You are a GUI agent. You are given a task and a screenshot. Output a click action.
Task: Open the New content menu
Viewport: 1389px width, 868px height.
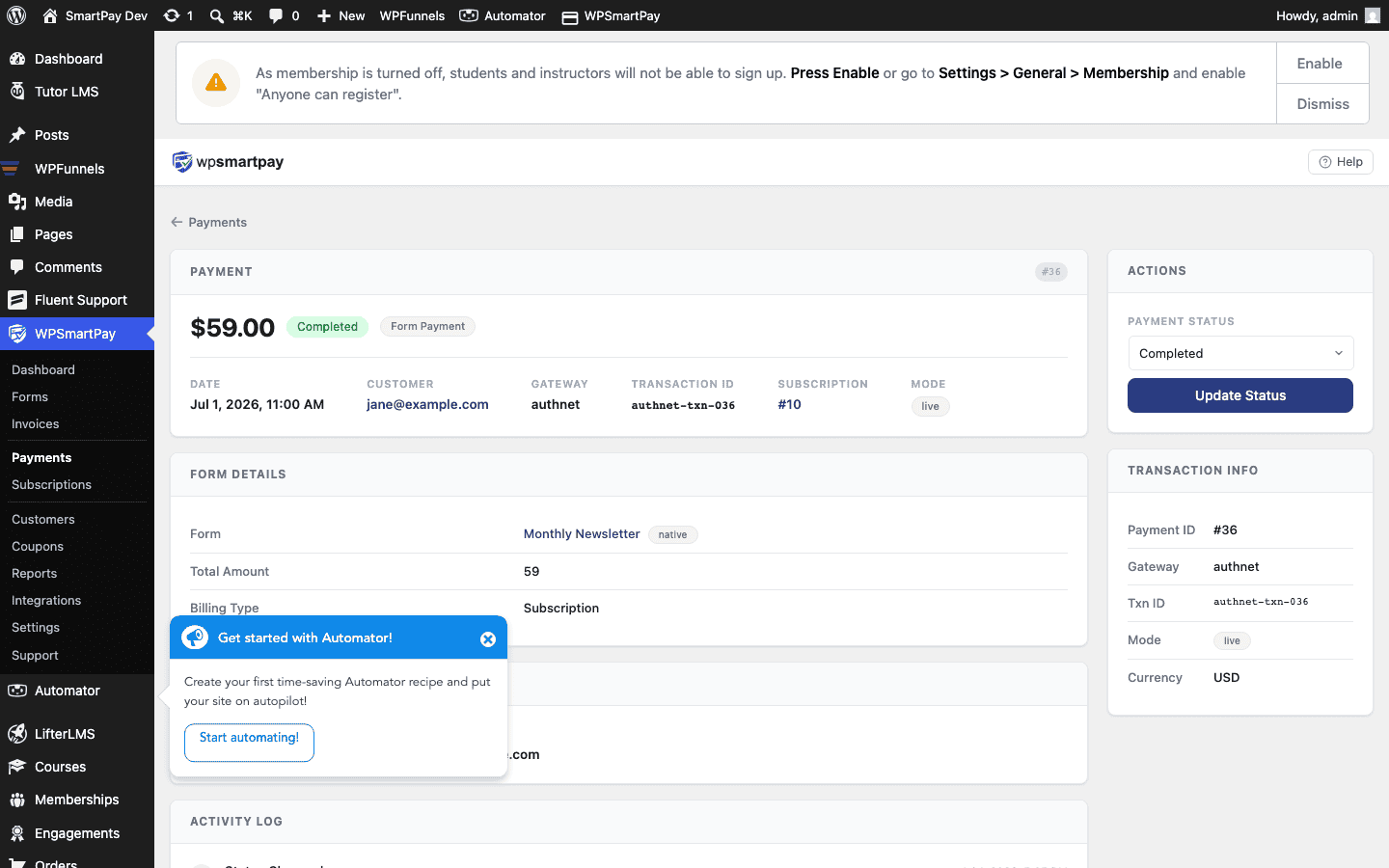click(x=341, y=15)
